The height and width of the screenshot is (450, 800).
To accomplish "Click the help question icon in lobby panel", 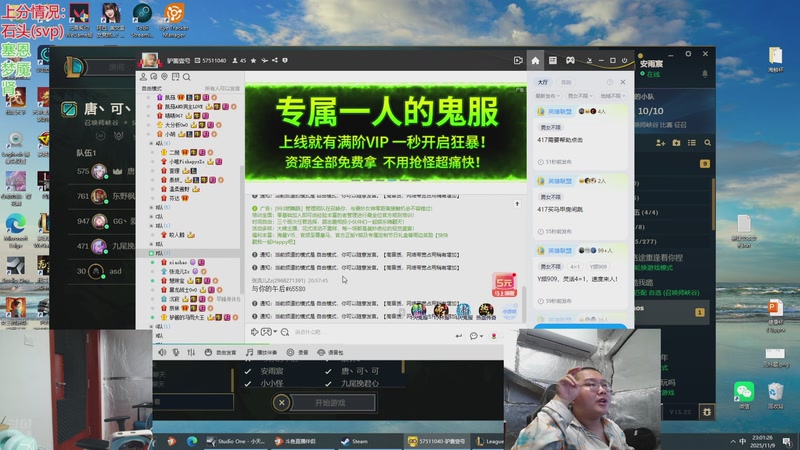I will tap(610, 82).
